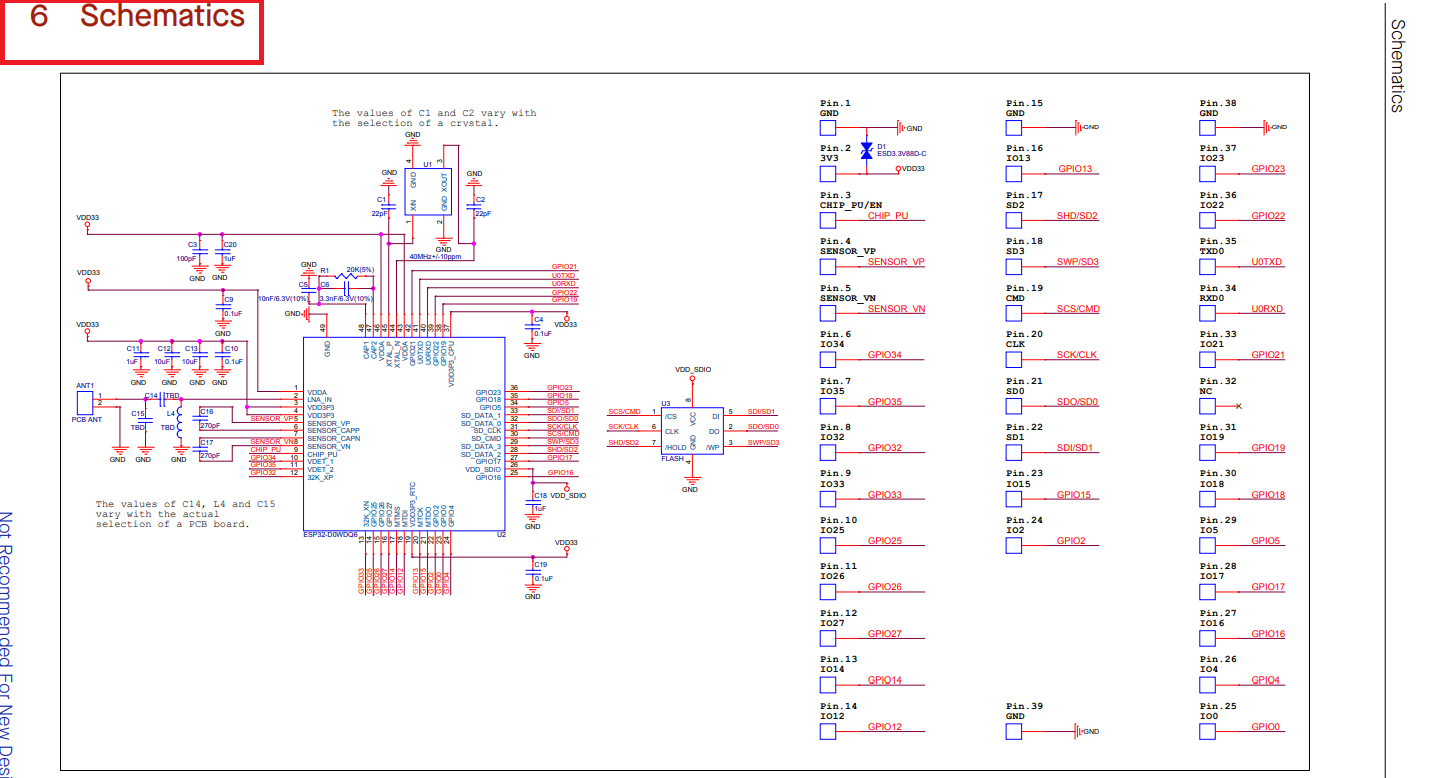Click the "RXD0" pin name under Pin.34
Screen dimensions: 1440x778
pyautogui.click(x=1212, y=298)
